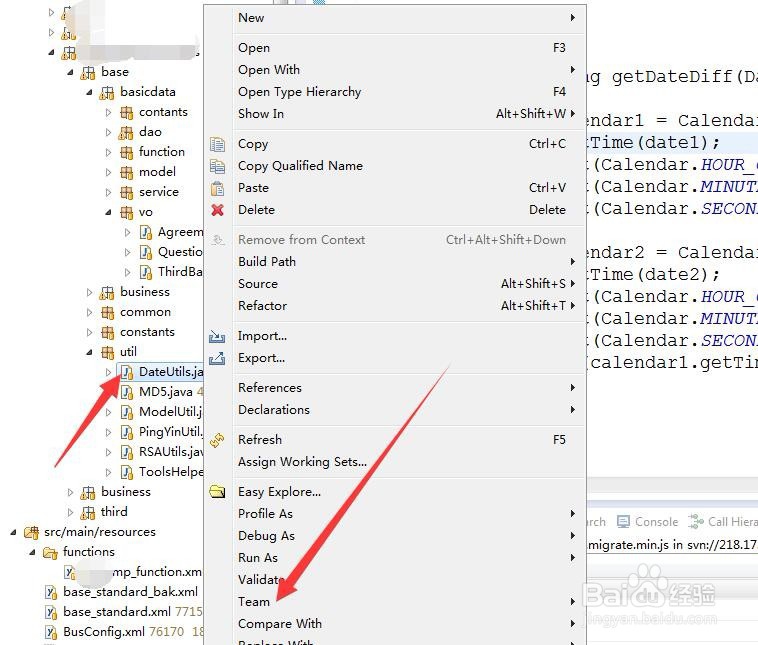This screenshot has height=645, width=758.
Task: Switch to the Console tab
Action: (648, 522)
